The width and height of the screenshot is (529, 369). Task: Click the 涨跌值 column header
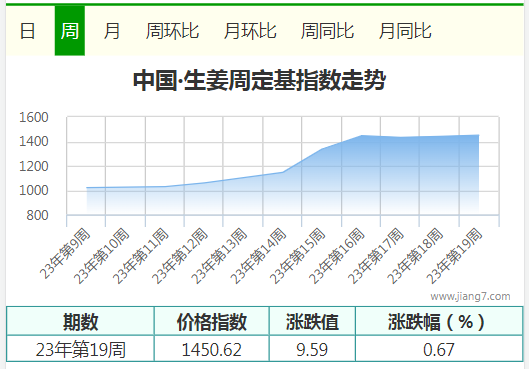tap(312, 322)
